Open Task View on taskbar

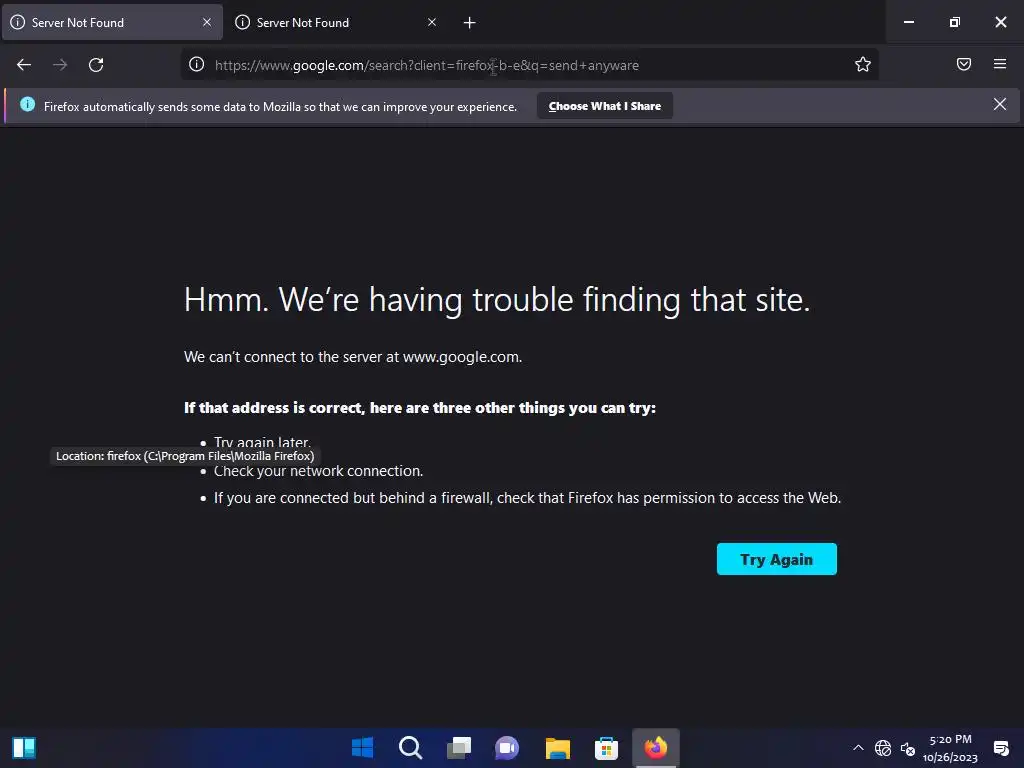(x=459, y=747)
